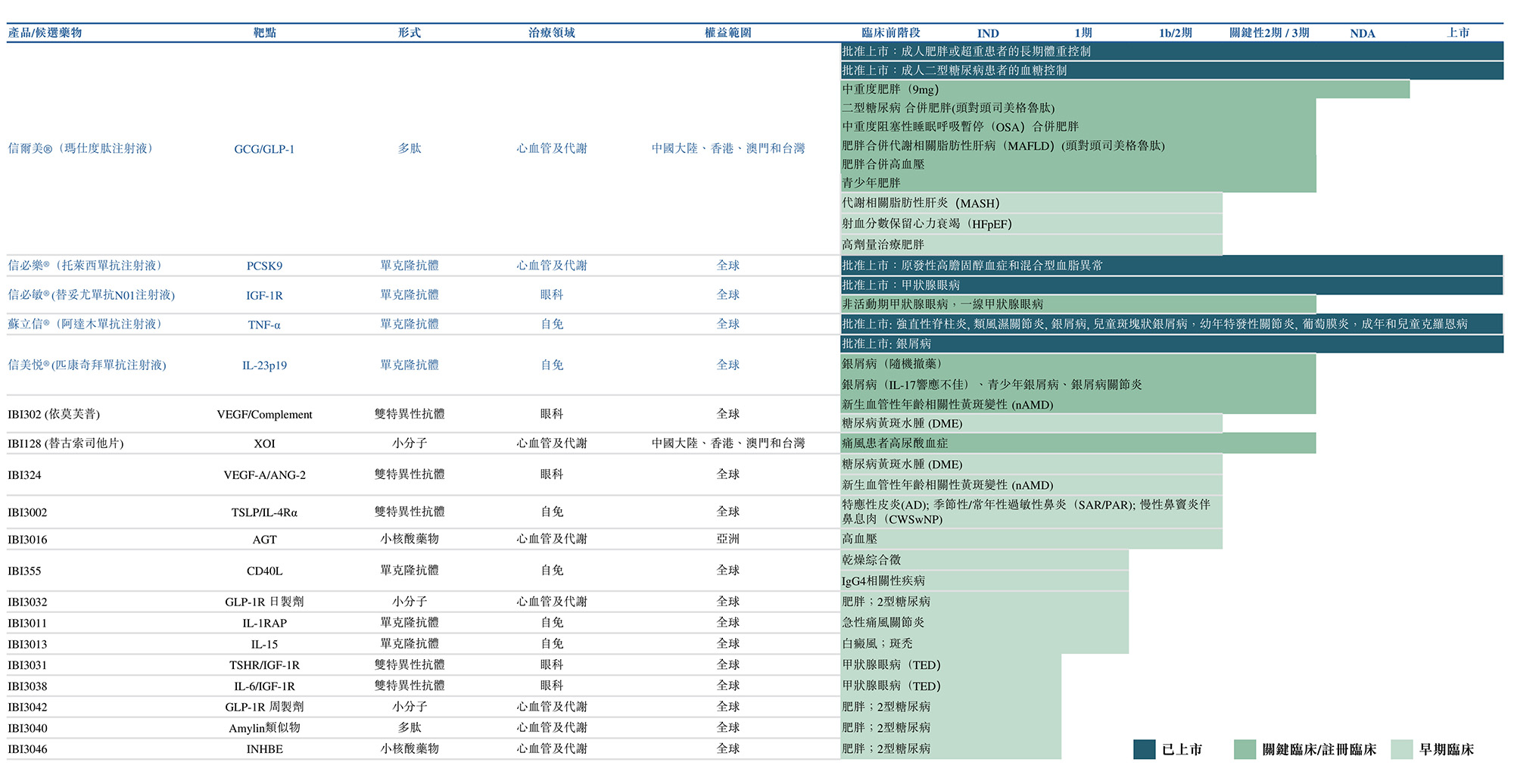Image resolution: width=1514 pixels, height=784 pixels.
Task: Click the 關鍵性2期 / 3期 stage header
Action: (x=1269, y=33)
